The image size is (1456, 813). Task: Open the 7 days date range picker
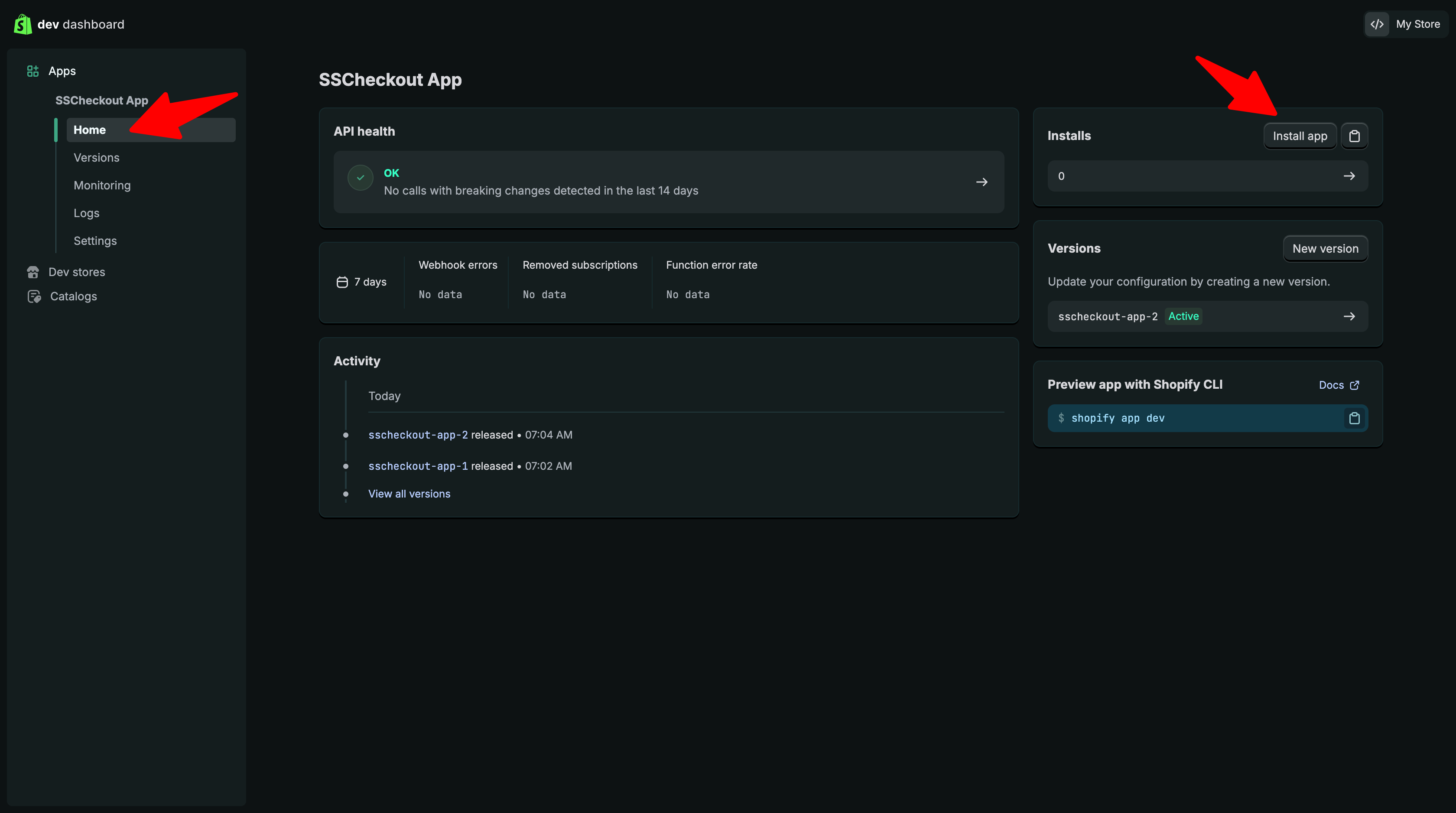[362, 282]
